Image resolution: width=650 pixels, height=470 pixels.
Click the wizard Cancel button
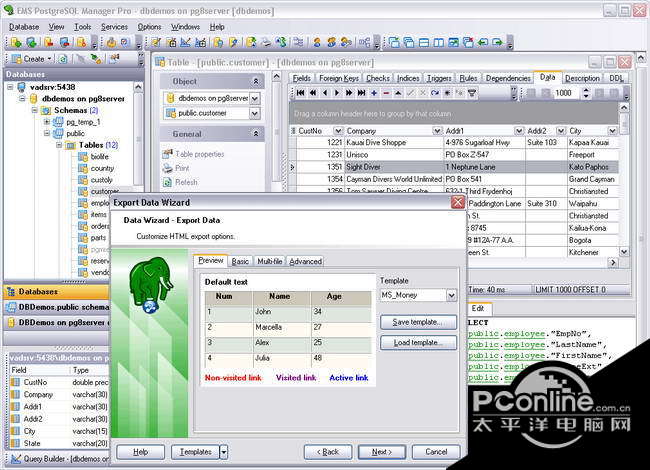tap(436, 452)
